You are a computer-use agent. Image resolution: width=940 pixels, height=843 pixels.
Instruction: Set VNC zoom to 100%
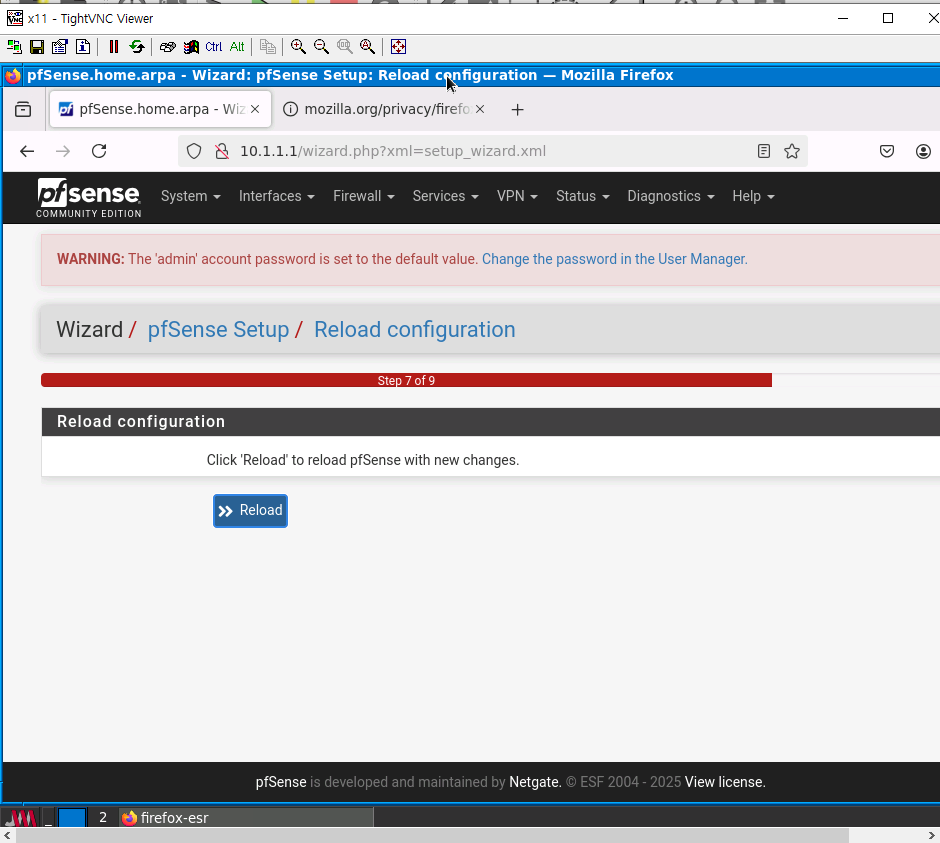click(x=345, y=47)
